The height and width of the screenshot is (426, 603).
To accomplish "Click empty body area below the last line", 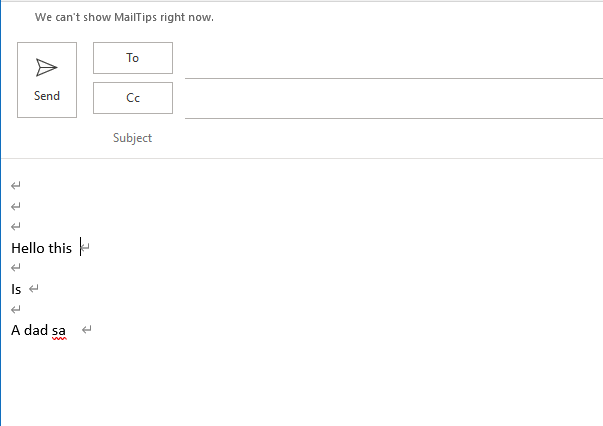I will click(x=300, y=385).
